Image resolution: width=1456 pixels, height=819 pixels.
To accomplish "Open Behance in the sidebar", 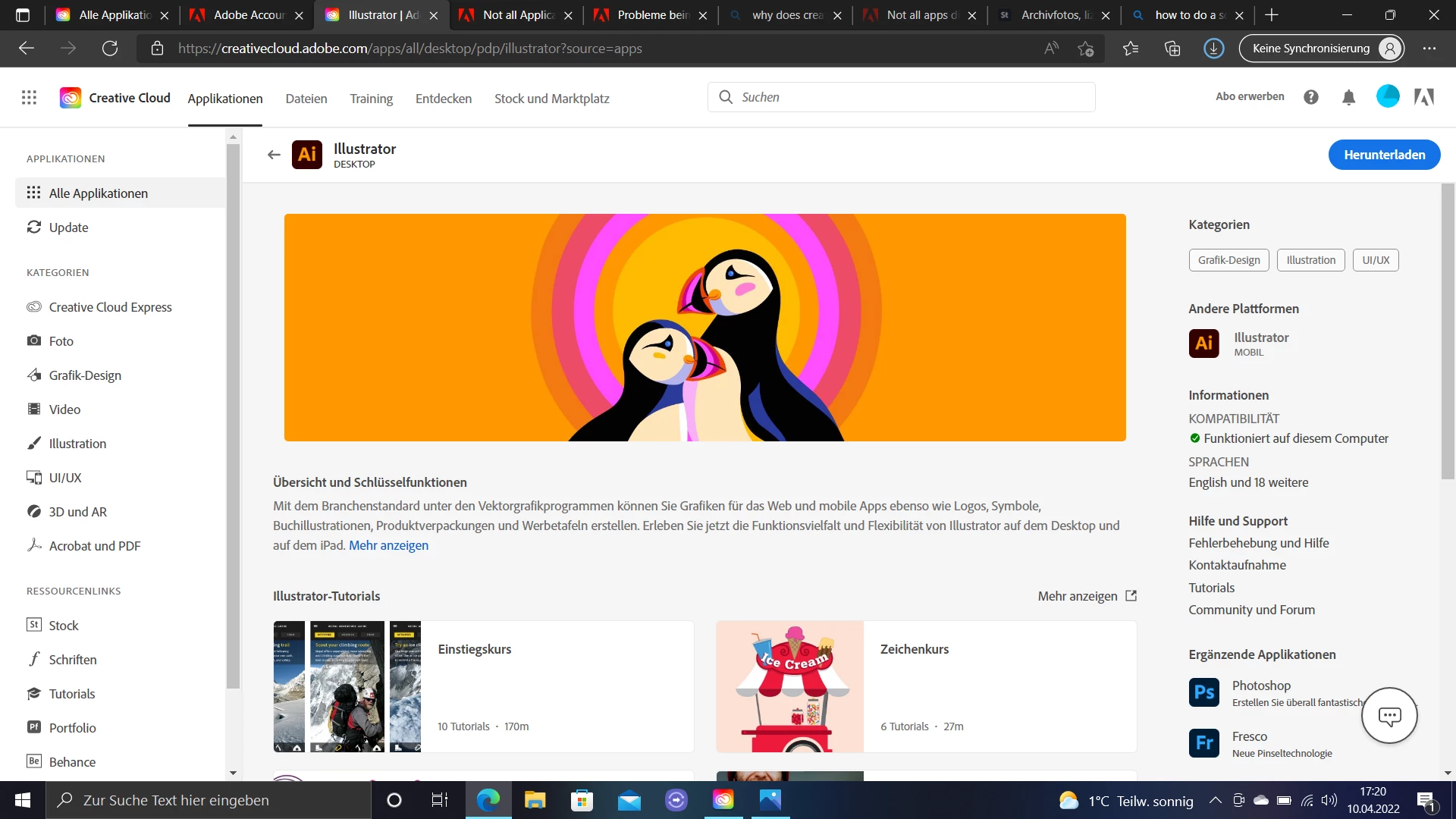I will [x=72, y=762].
